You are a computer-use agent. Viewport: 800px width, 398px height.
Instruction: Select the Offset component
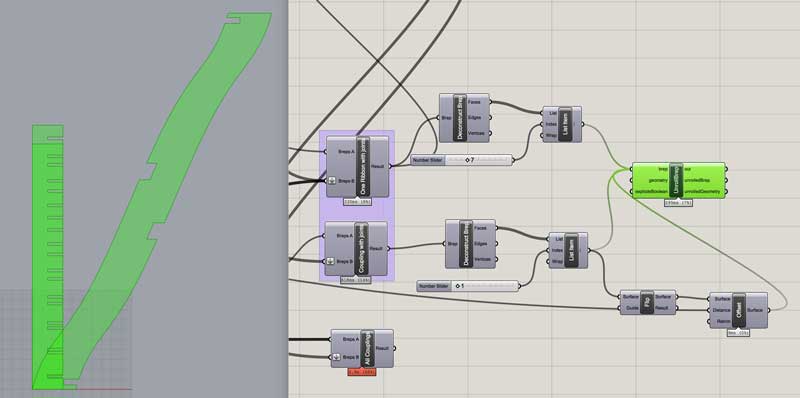(x=739, y=310)
